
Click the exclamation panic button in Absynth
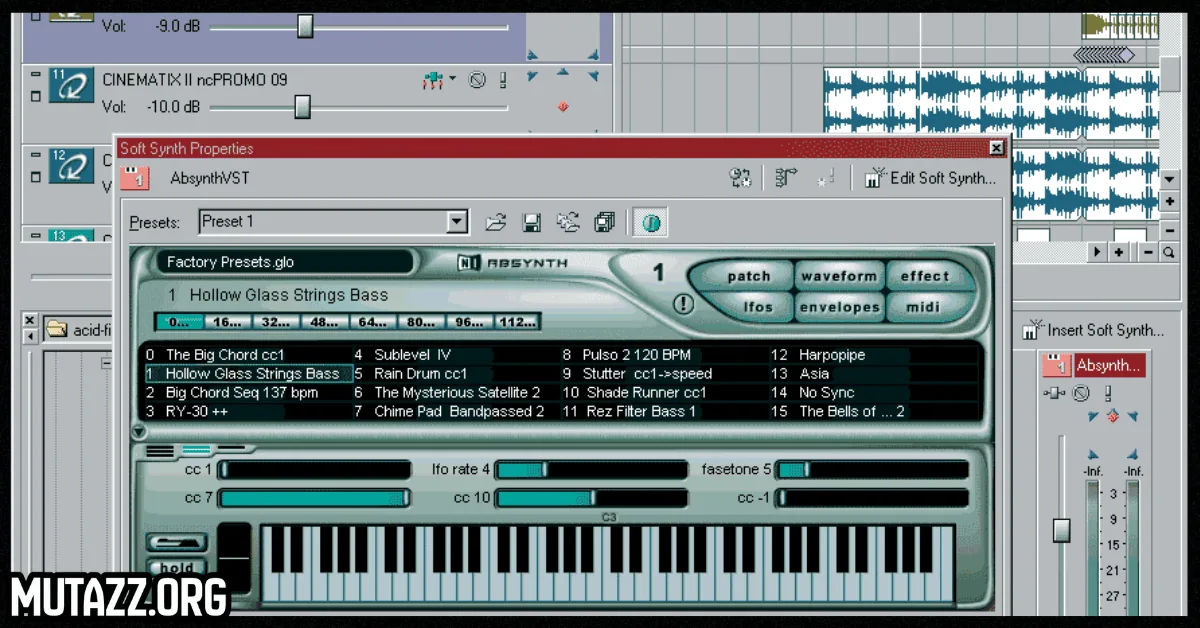pyautogui.click(x=684, y=304)
